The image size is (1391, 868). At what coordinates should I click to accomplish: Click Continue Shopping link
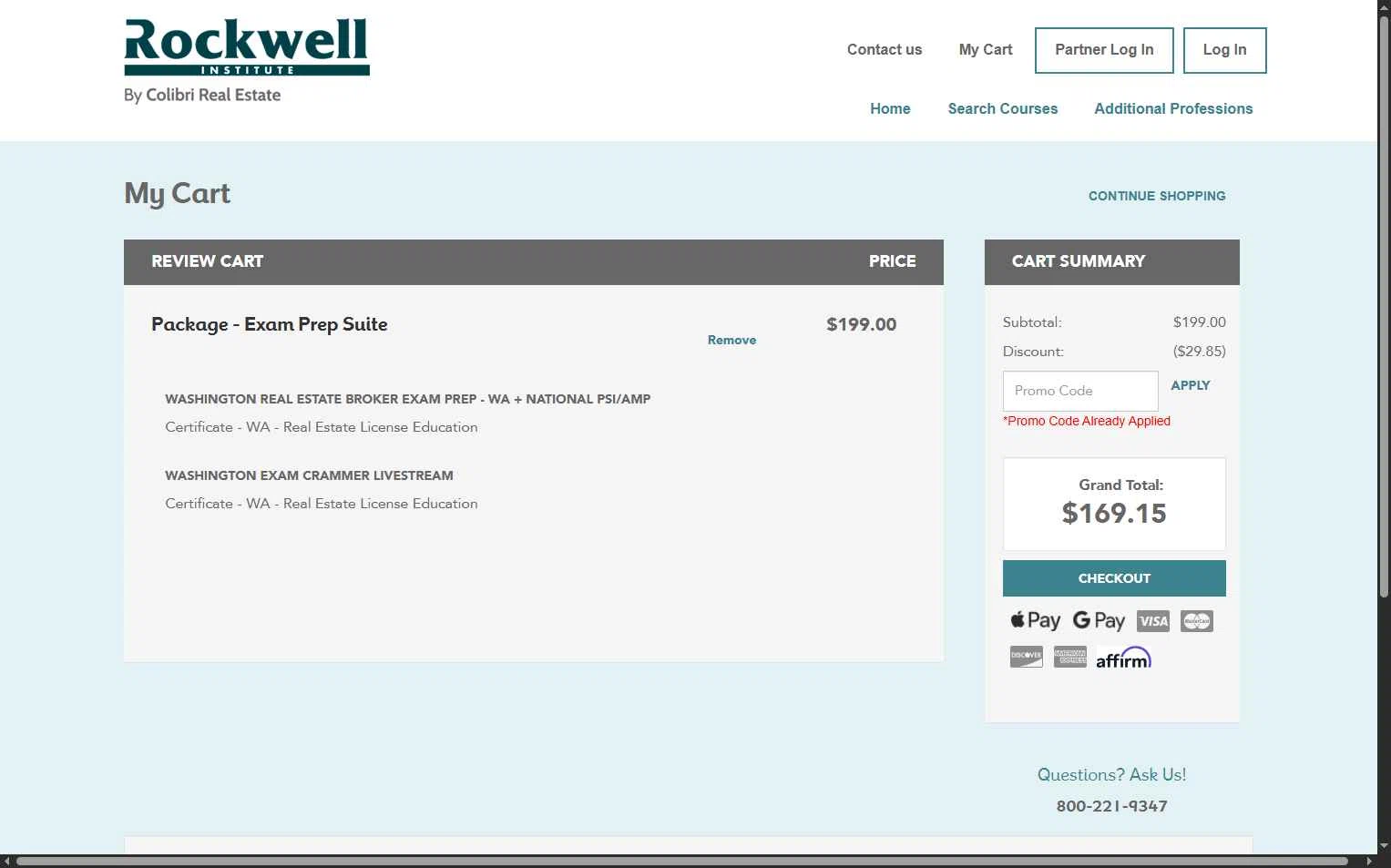point(1157,196)
